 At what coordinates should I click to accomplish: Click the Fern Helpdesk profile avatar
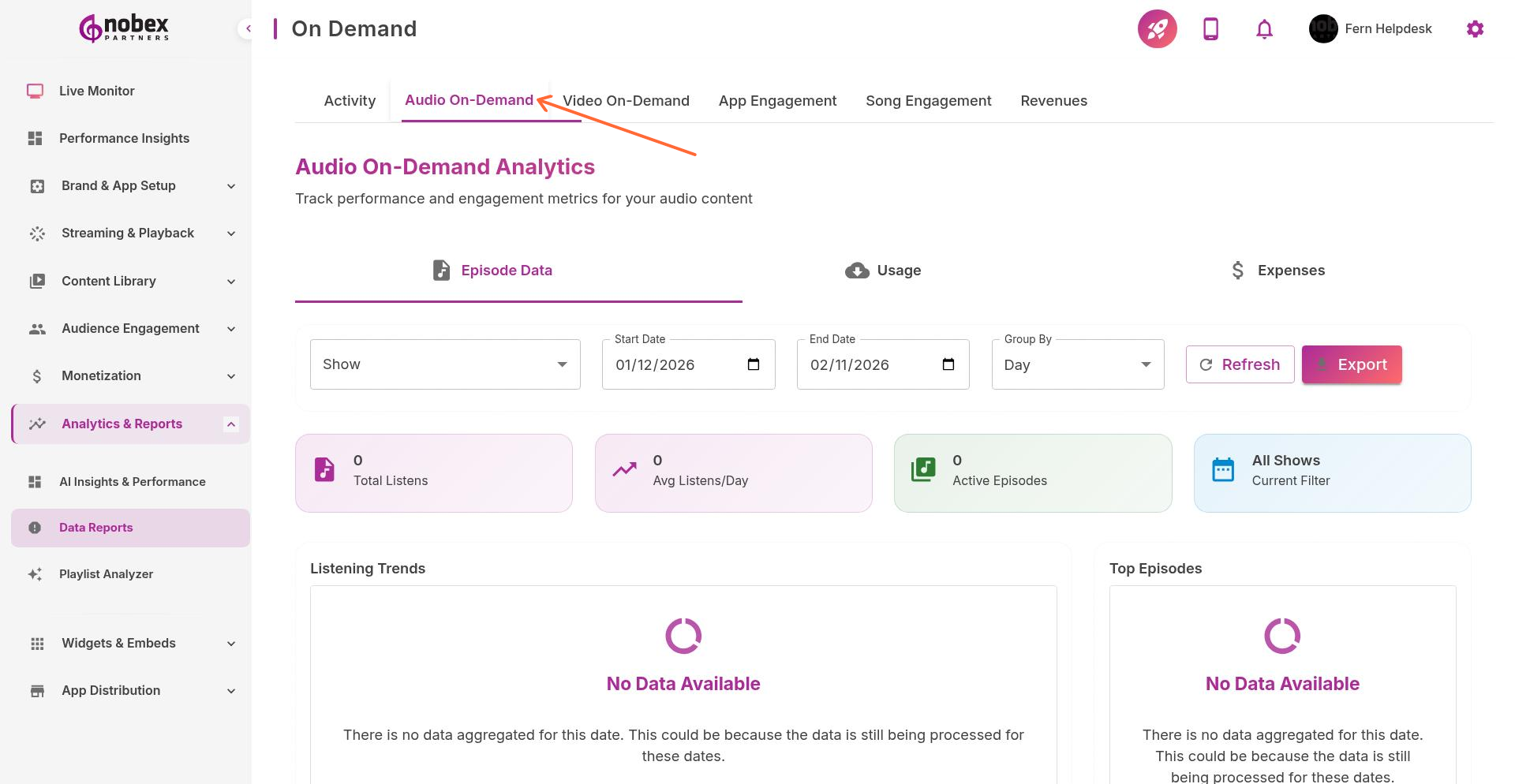1322,28
